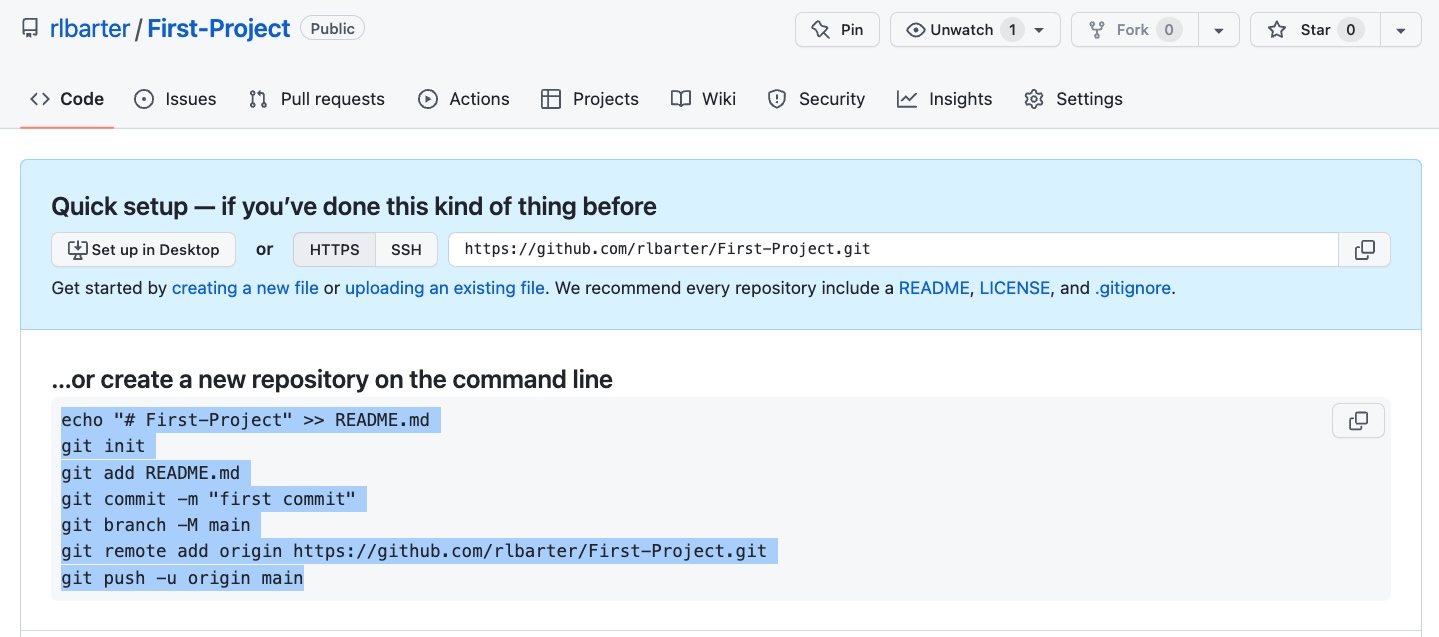Open the Issues tab
This screenshot has height=637, width=1439.
coord(175,99)
